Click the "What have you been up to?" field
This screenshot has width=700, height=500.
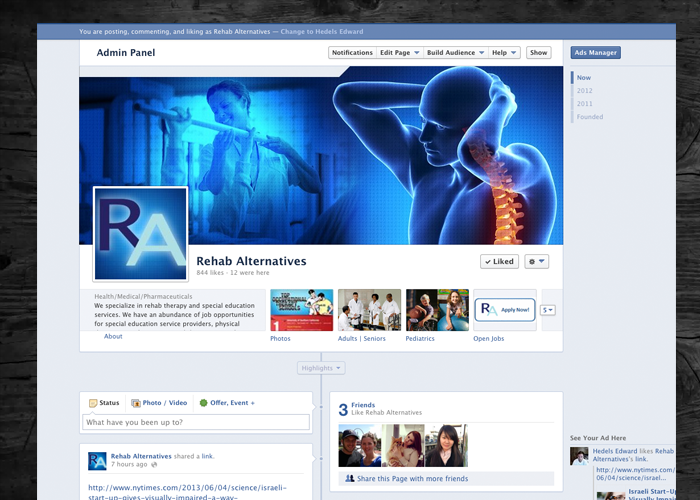(x=195, y=423)
